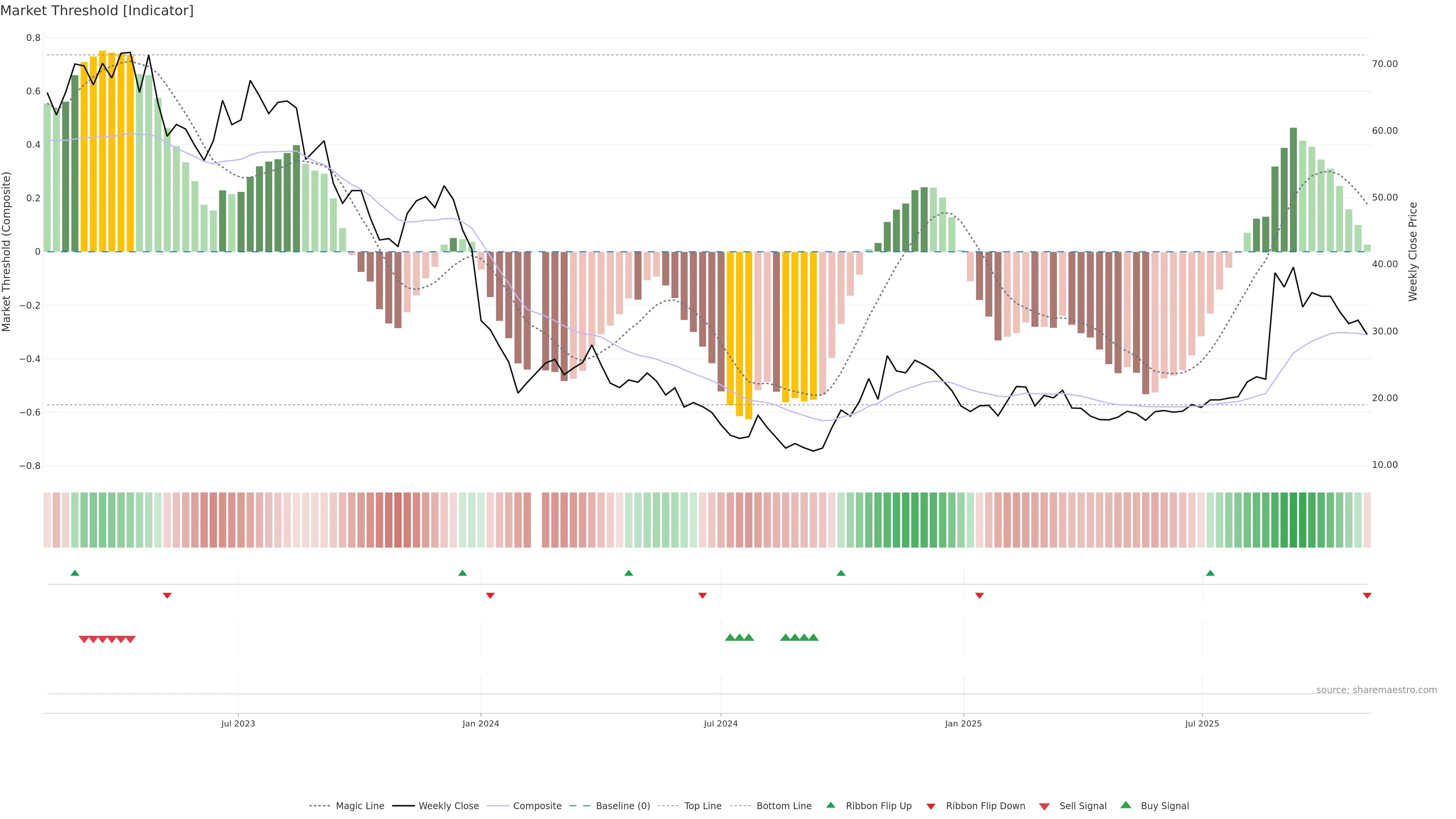Screen dimensions: 1456x819
Task: Click the Ribbon Flip Down legend icon
Action: [930, 806]
